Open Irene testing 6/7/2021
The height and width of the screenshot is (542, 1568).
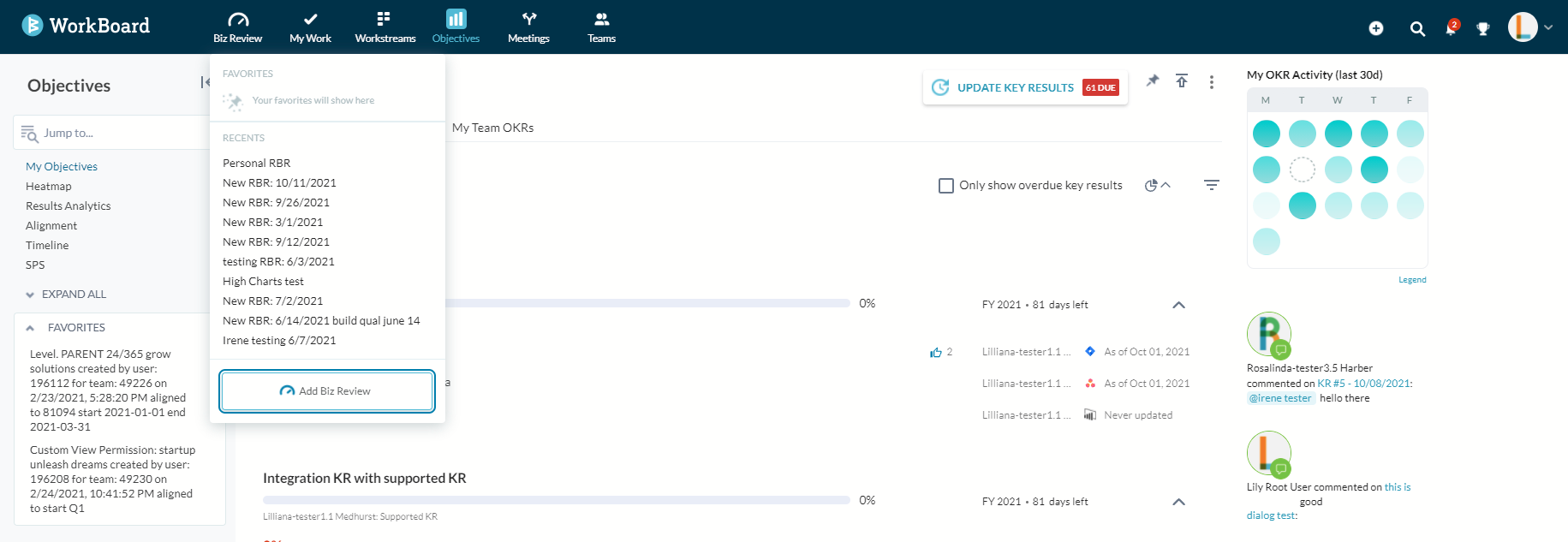click(279, 340)
